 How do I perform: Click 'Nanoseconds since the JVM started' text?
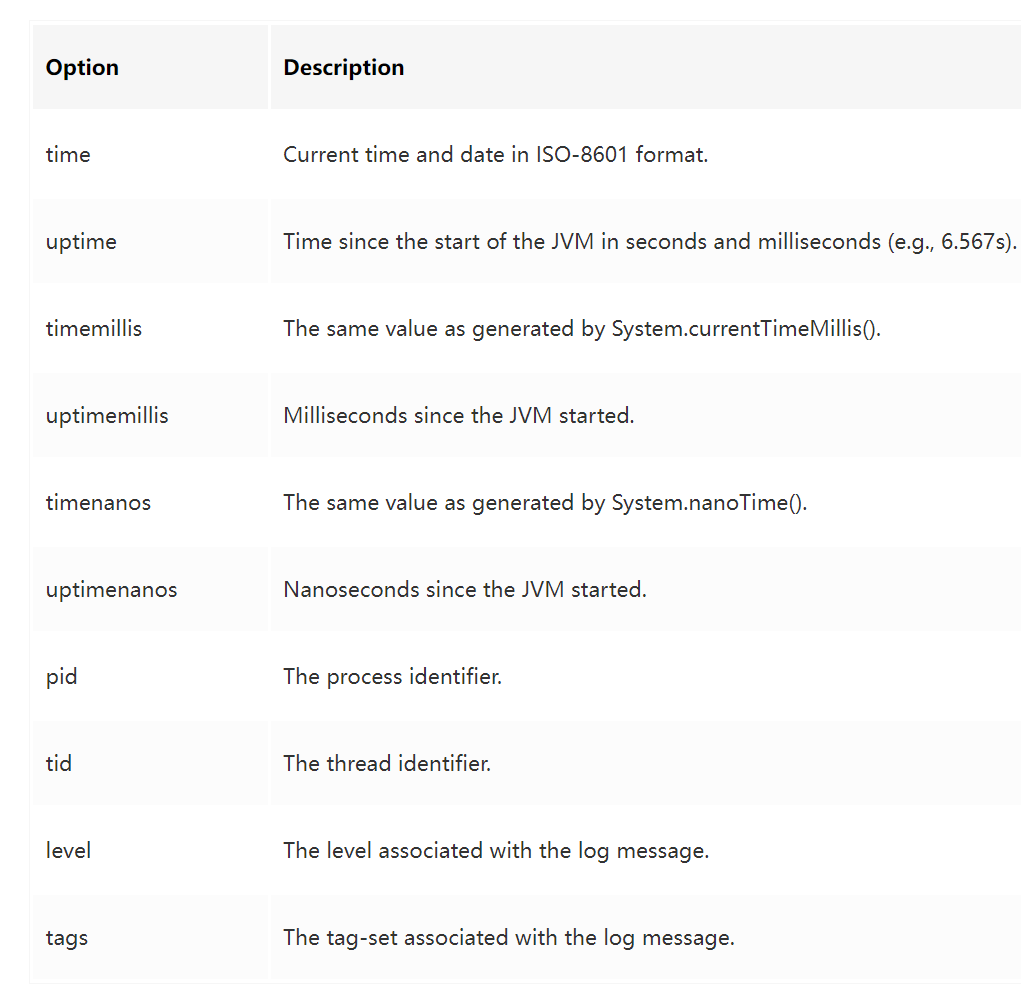465,589
